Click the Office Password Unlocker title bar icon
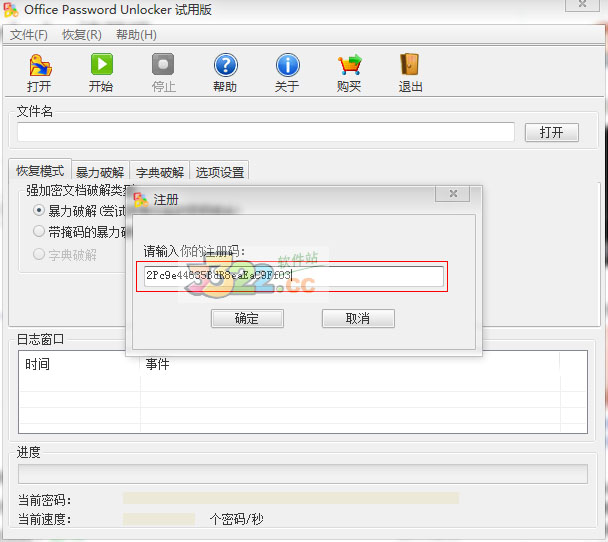 pos(11,10)
